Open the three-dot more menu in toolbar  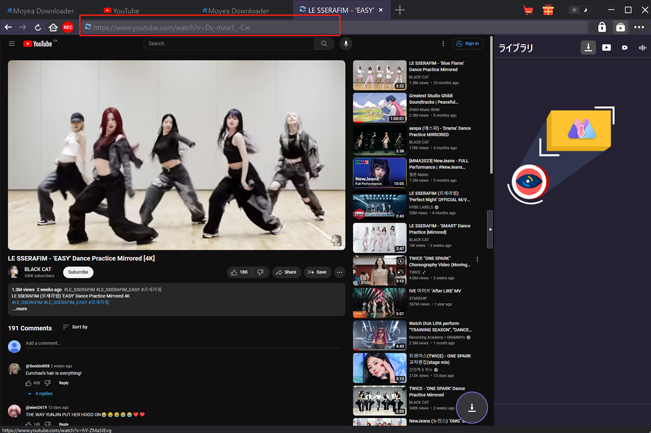(x=639, y=27)
